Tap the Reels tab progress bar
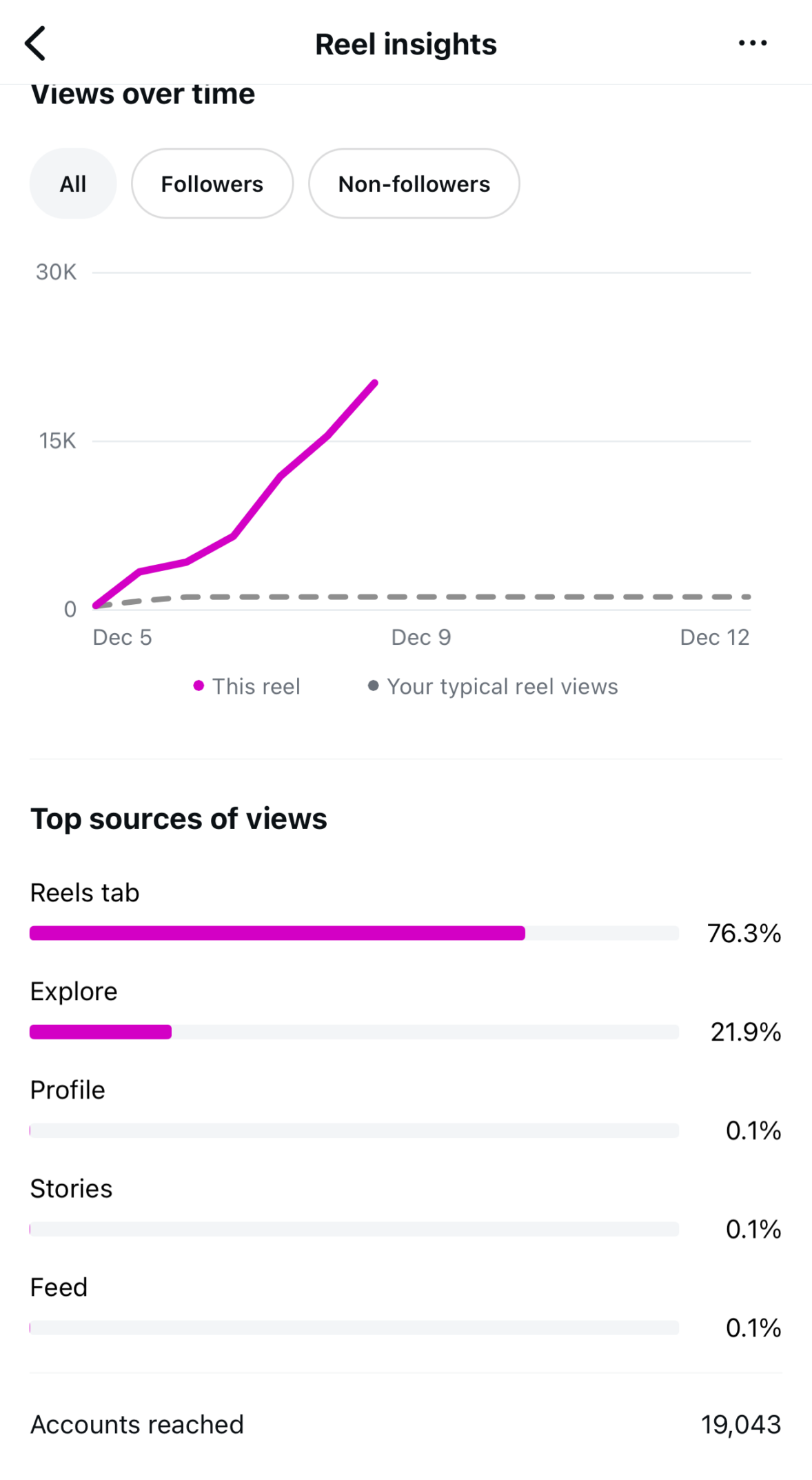Image resolution: width=812 pixels, height=1480 pixels. (x=354, y=933)
